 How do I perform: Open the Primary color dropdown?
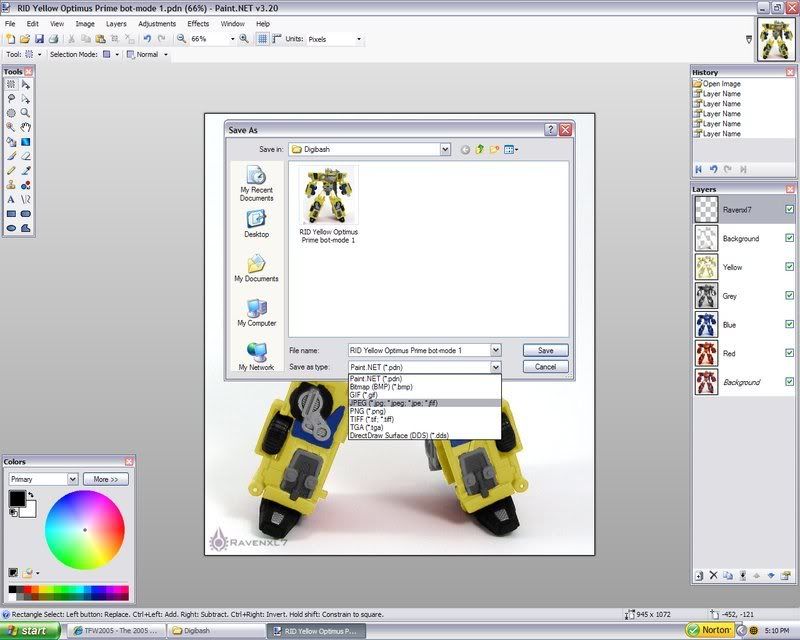click(x=72, y=479)
